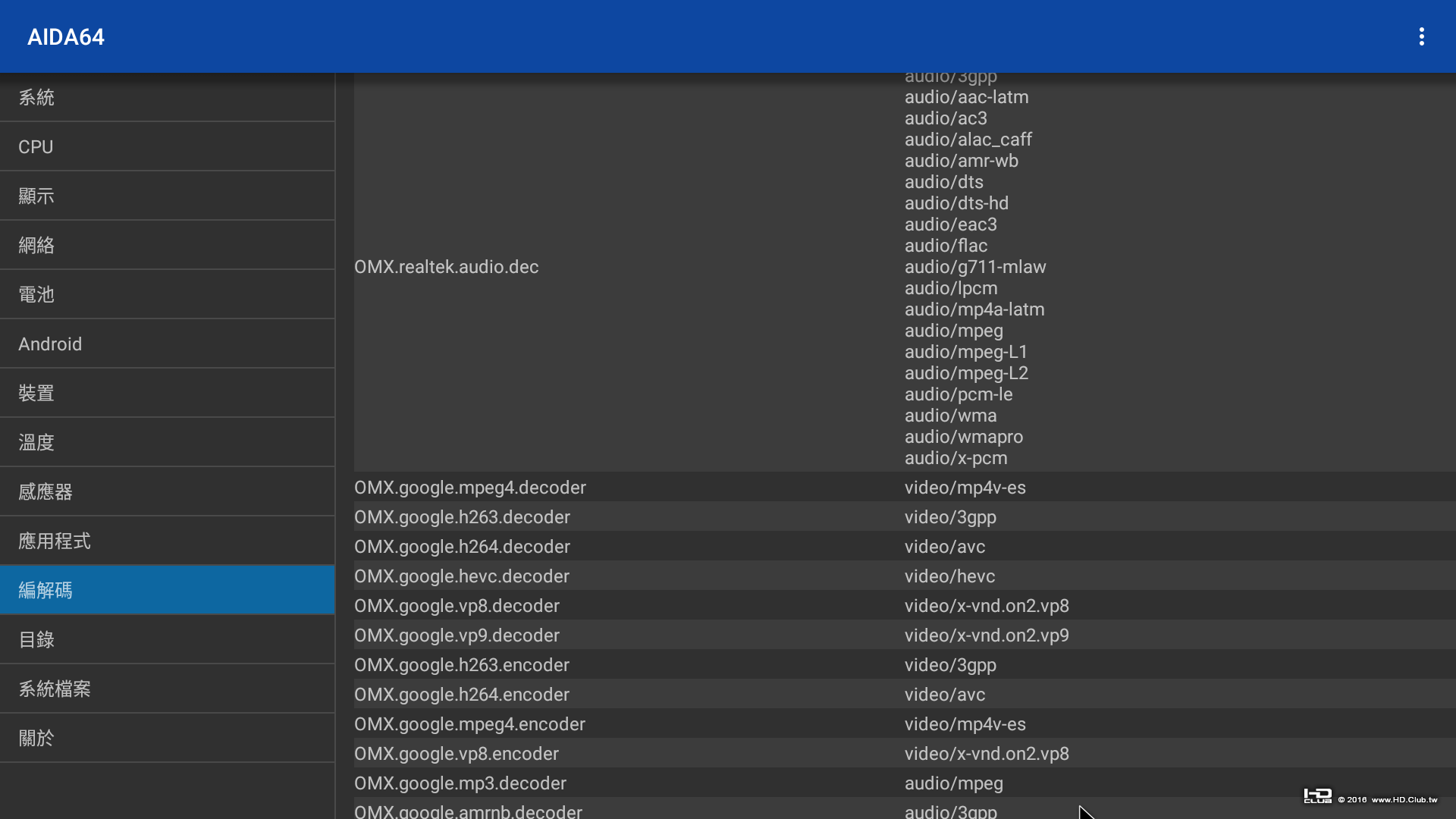Select 電池 battery in the sidebar
This screenshot has width=1456, height=819.
coord(167,294)
